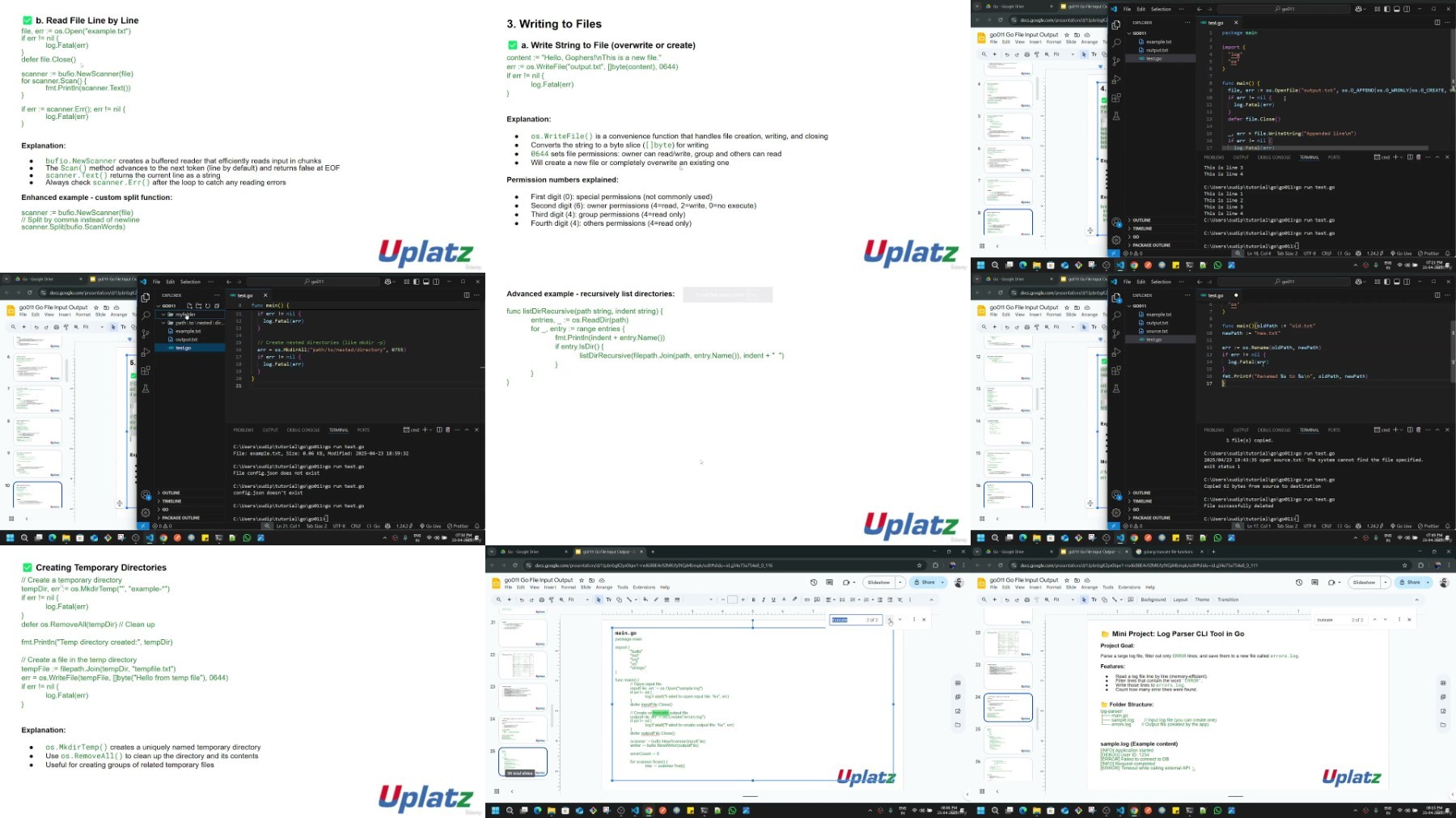This screenshot has width=1456, height=818.
Task: Open Fit zoom dropdown in main.go Slides toolbar
Action: pyautogui.click(x=579, y=600)
